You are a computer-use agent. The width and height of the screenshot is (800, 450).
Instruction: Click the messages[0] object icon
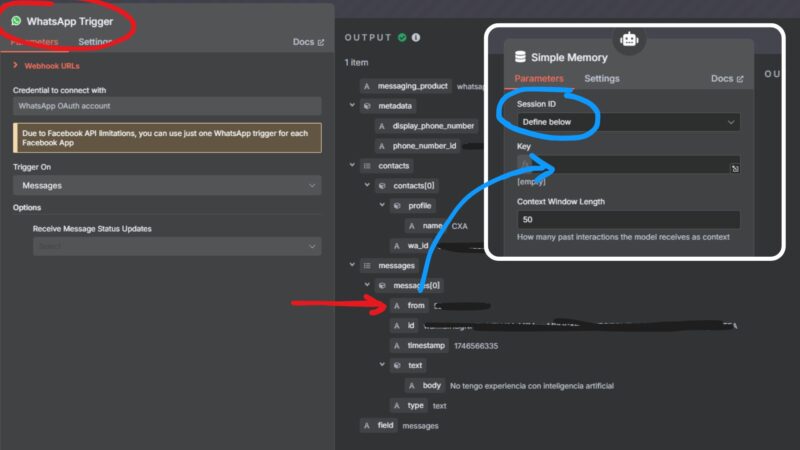(x=382, y=285)
